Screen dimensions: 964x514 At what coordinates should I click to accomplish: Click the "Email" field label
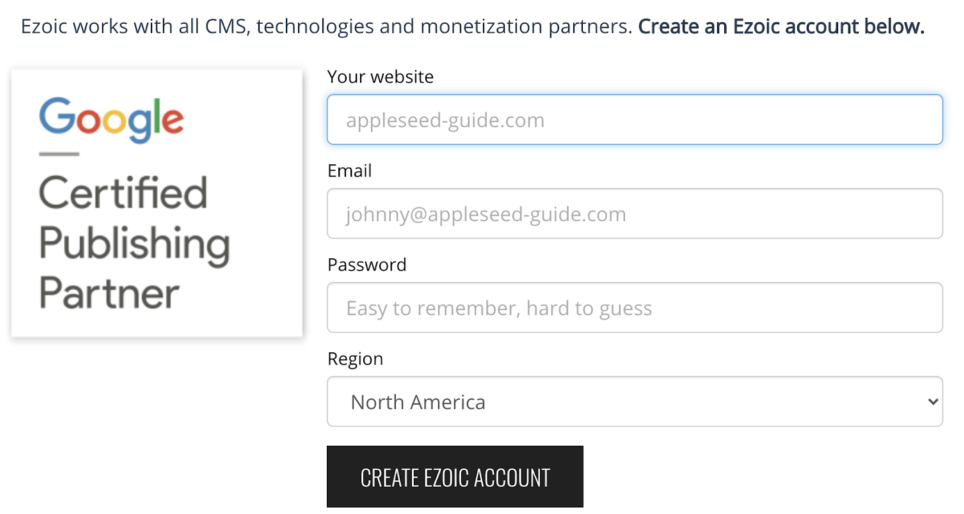click(349, 171)
